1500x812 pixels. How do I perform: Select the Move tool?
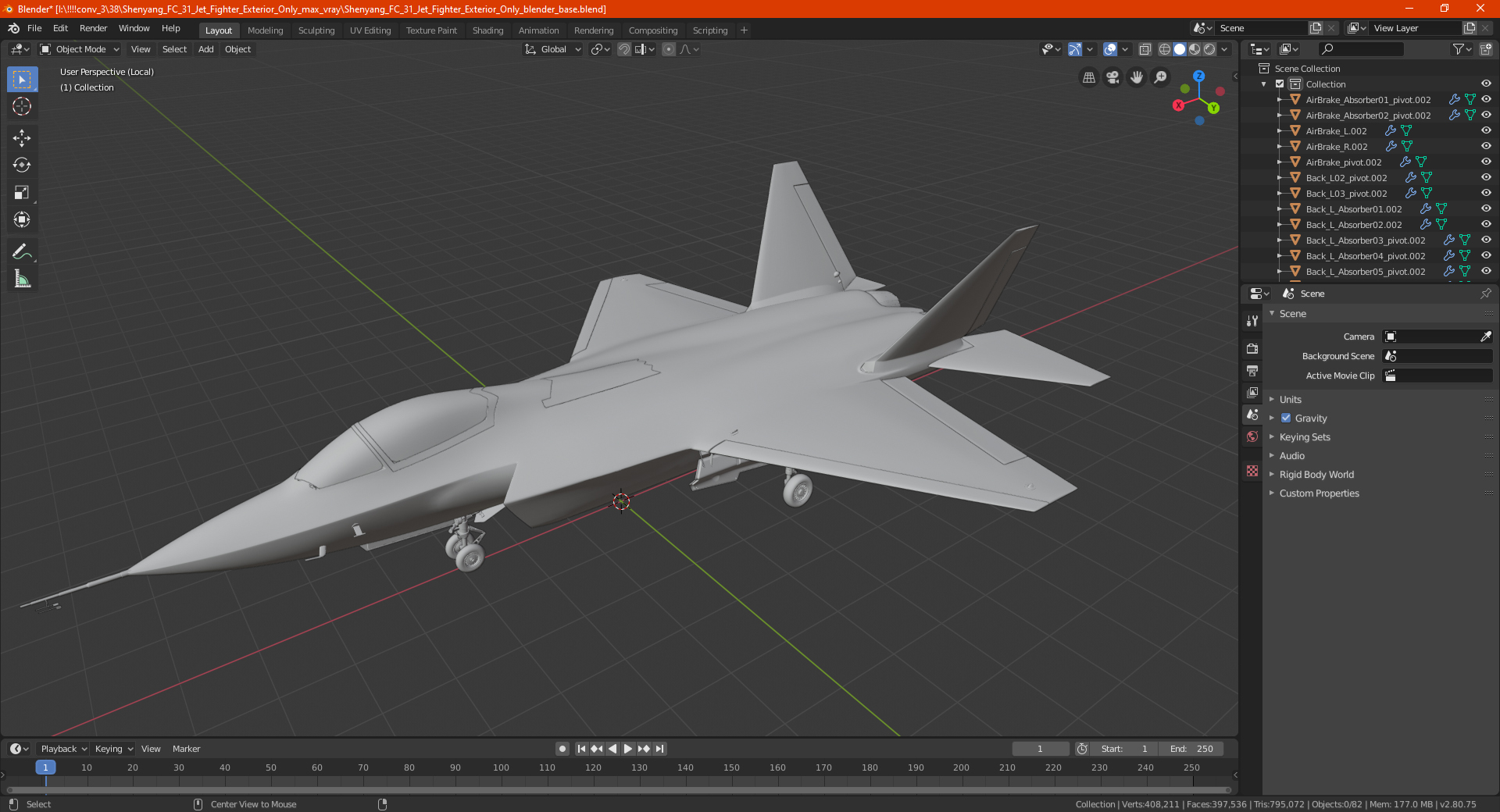[x=22, y=138]
